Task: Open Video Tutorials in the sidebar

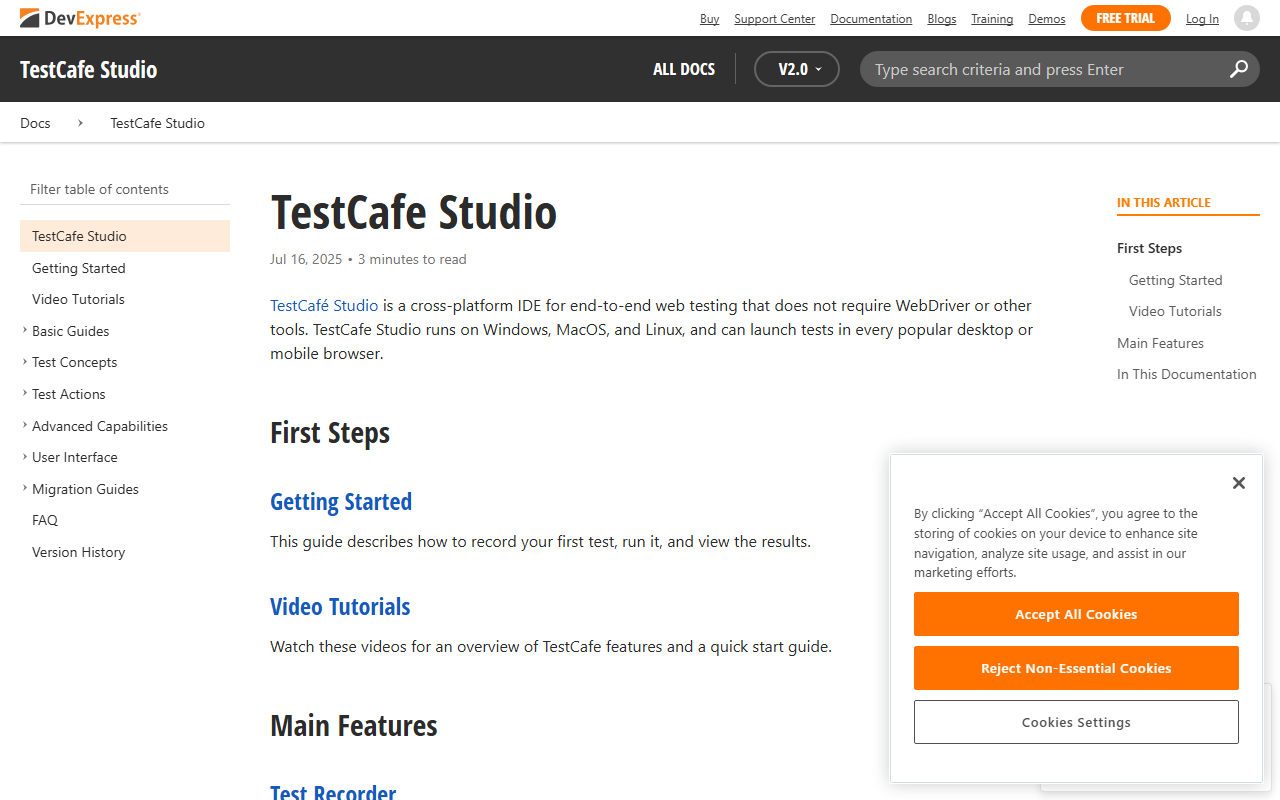Action: pos(78,299)
